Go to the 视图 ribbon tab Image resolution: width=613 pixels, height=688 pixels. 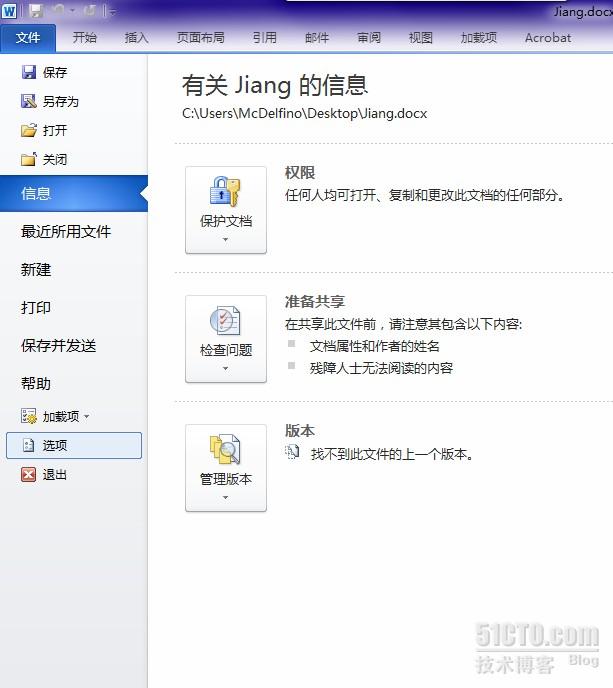(x=421, y=38)
